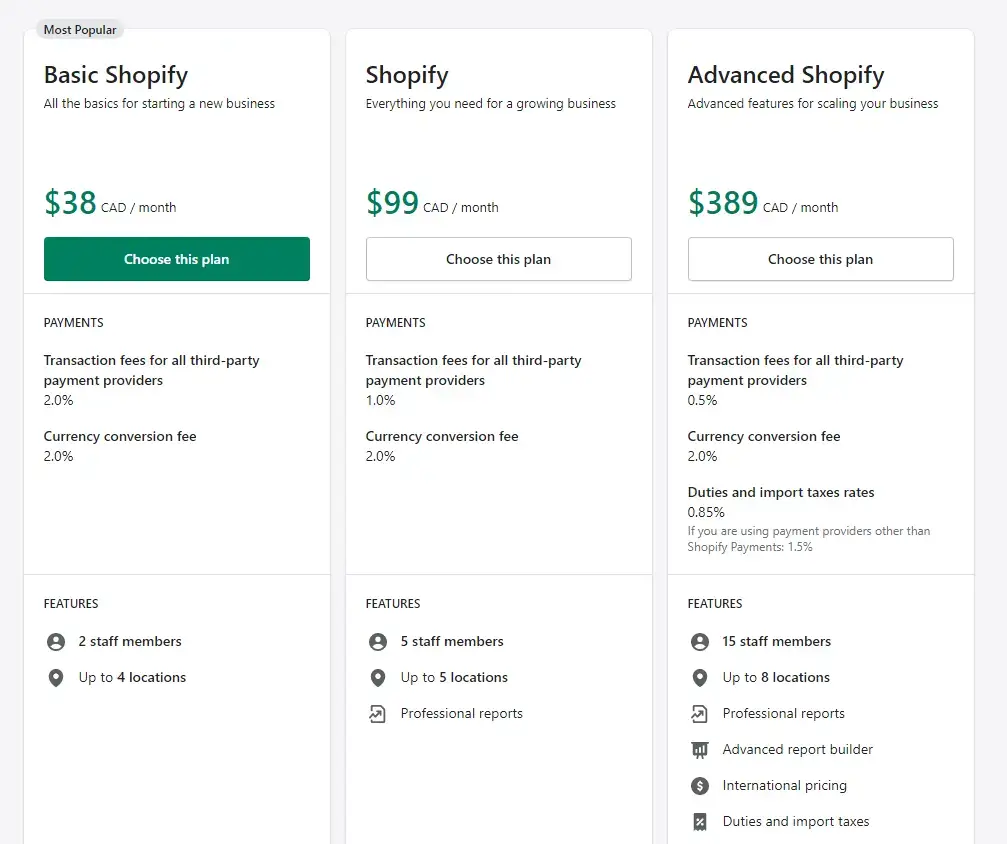The width and height of the screenshot is (1007, 844).
Task: Click the Professional reports icon in Shopify plan
Action: (378, 714)
